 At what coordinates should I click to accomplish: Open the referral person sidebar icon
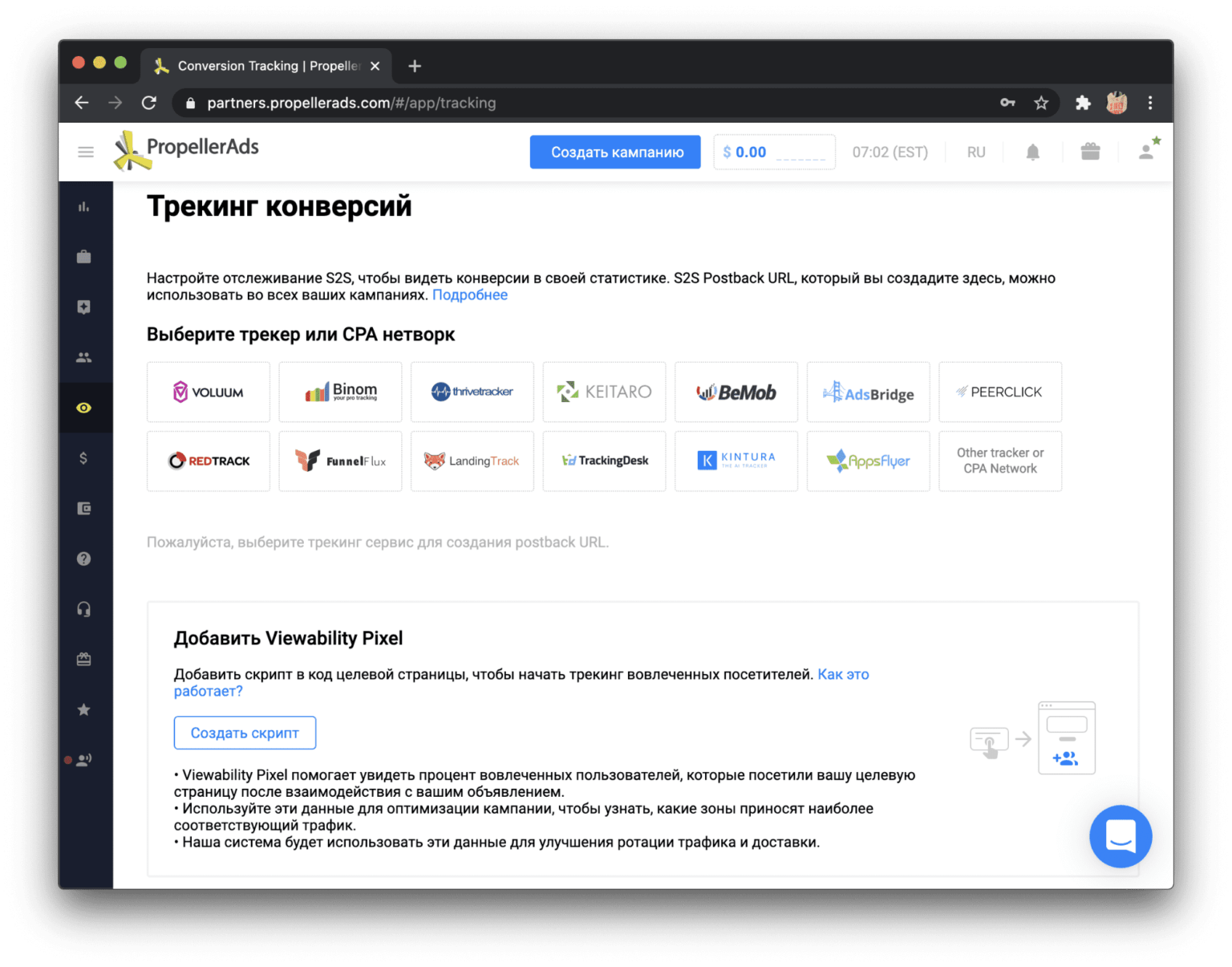(83, 760)
